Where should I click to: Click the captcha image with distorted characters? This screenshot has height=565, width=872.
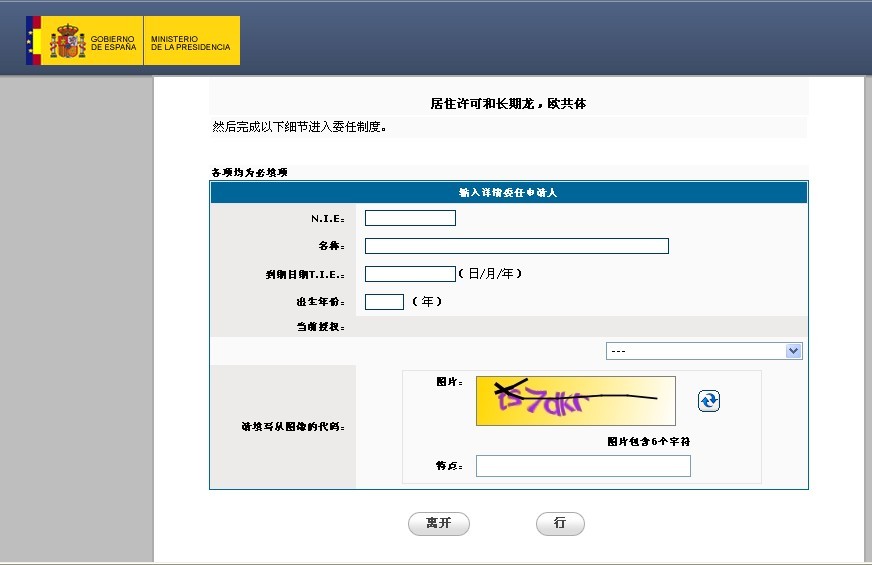575,400
